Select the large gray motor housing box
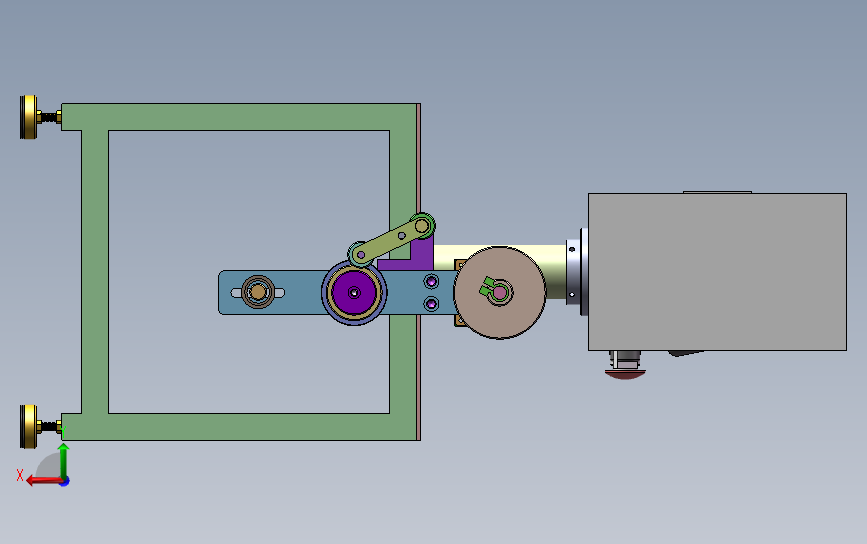867x544 pixels. click(x=717, y=272)
